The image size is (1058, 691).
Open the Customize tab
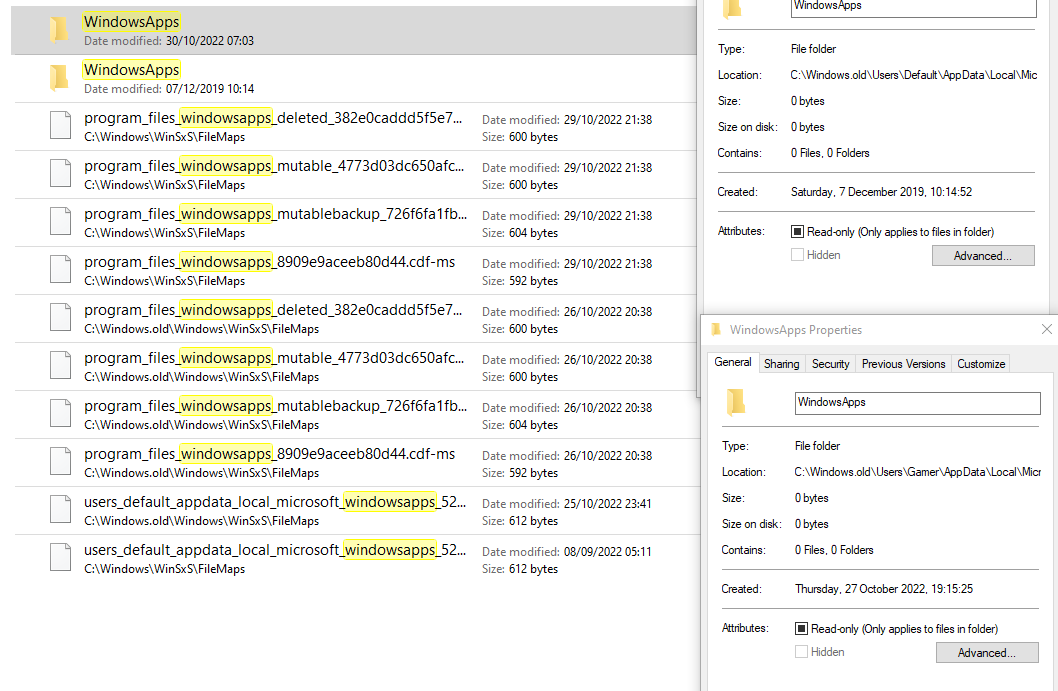[x=981, y=364]
